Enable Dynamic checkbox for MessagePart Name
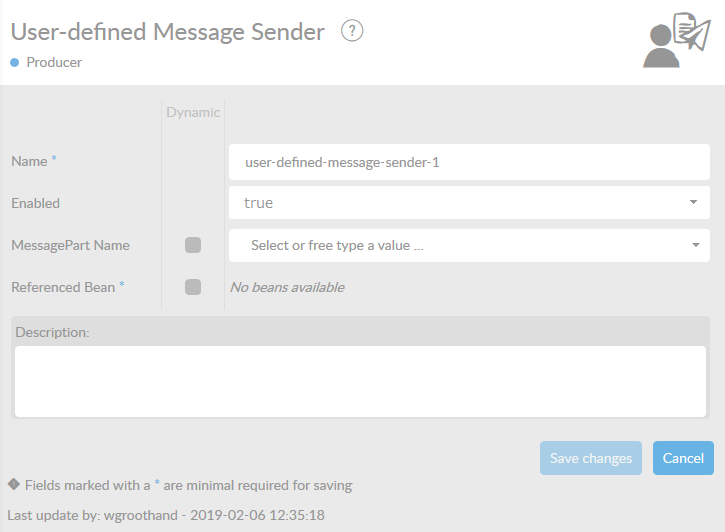This screenshot has width=725, height=532. (193, 245)
